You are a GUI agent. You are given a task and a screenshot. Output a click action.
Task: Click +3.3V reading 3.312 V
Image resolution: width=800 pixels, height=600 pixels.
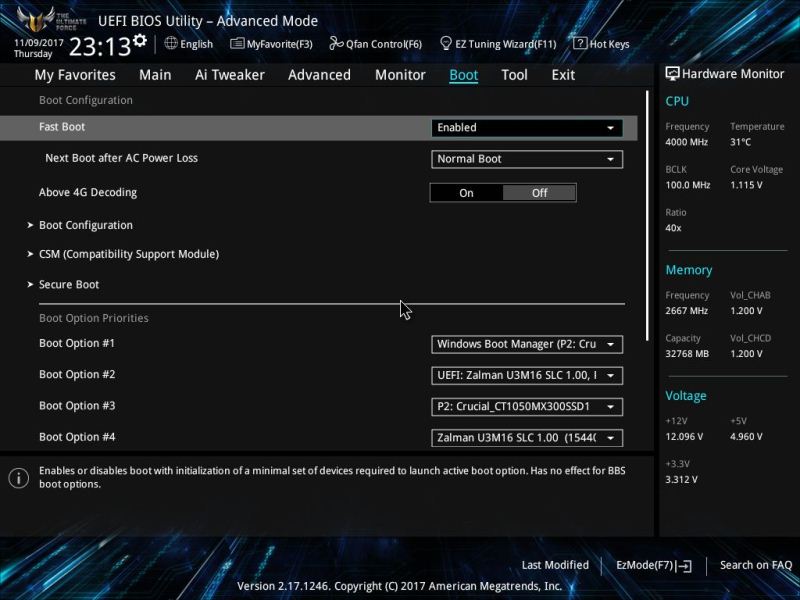click(x=681, y=480)
